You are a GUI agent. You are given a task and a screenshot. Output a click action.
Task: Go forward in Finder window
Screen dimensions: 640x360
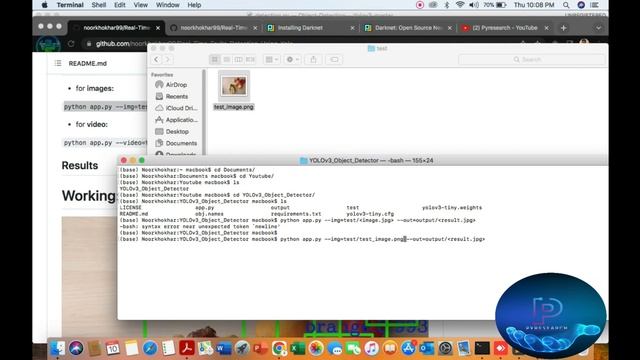click(167, 60)
